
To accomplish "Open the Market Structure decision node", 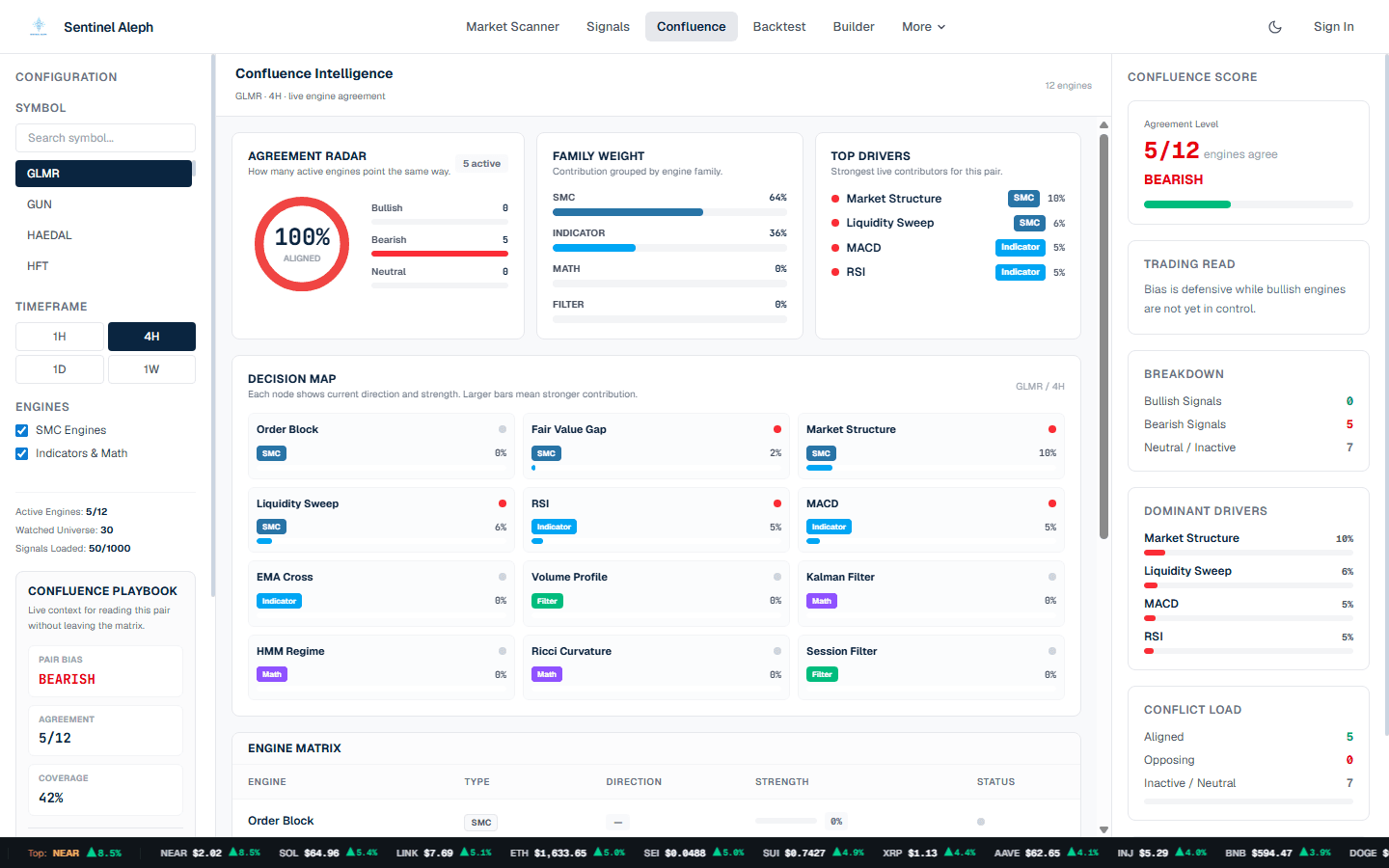I will point(931,447).
